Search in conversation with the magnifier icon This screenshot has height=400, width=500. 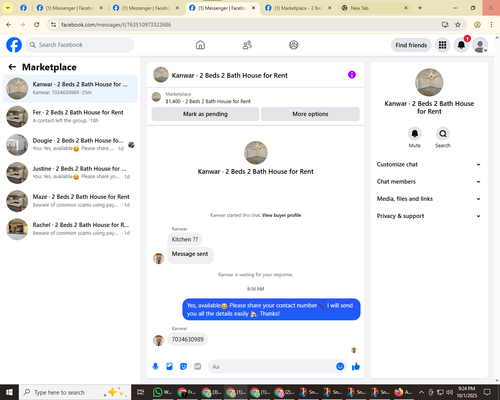443,134
